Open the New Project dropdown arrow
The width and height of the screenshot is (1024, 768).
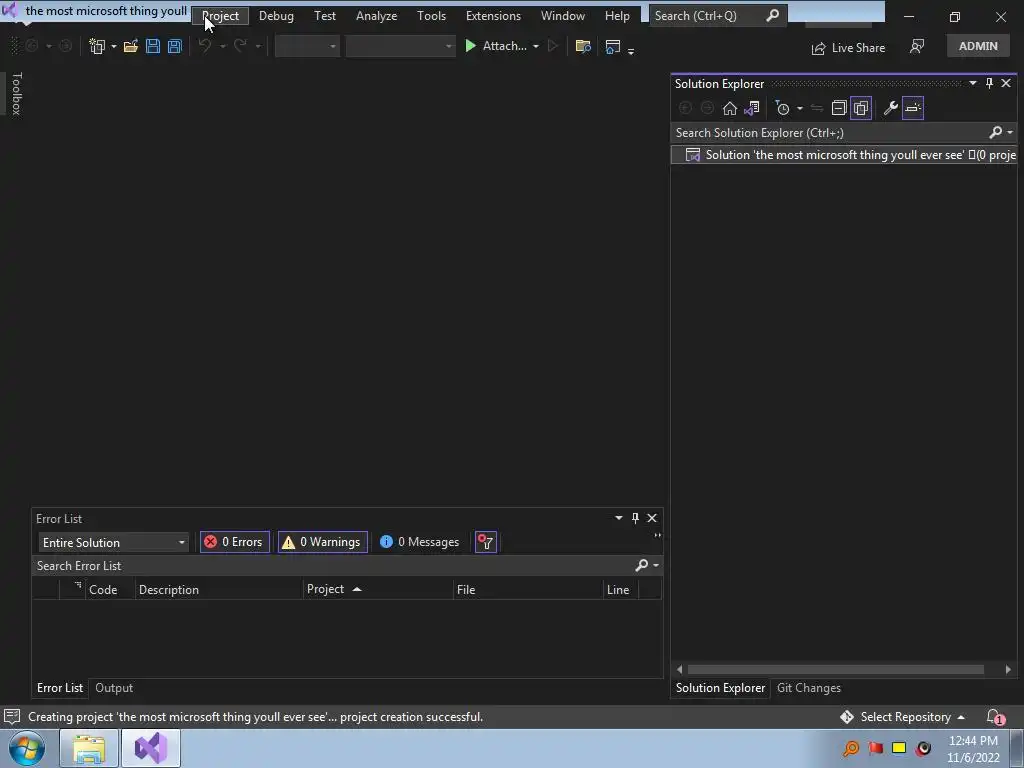(114, 47)
